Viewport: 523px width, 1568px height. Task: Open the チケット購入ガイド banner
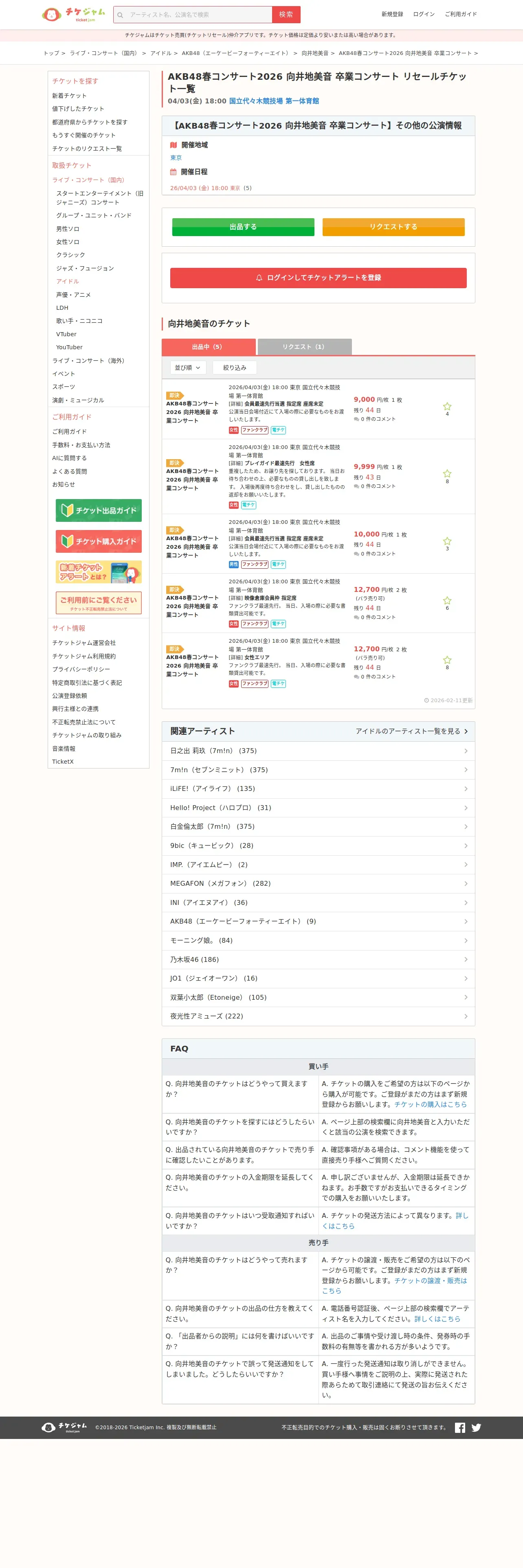(x=99, y=541)
